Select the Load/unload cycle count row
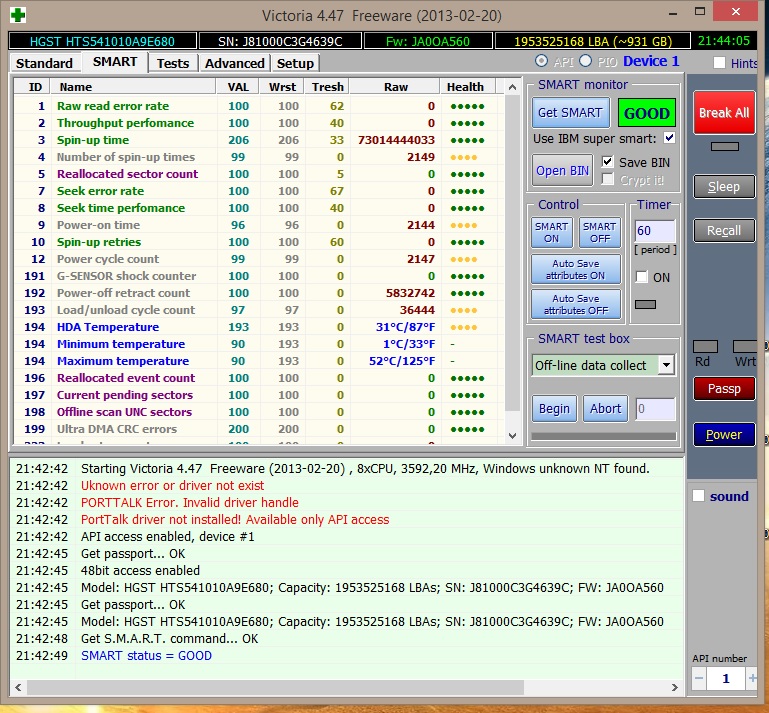 coord(259,310)
